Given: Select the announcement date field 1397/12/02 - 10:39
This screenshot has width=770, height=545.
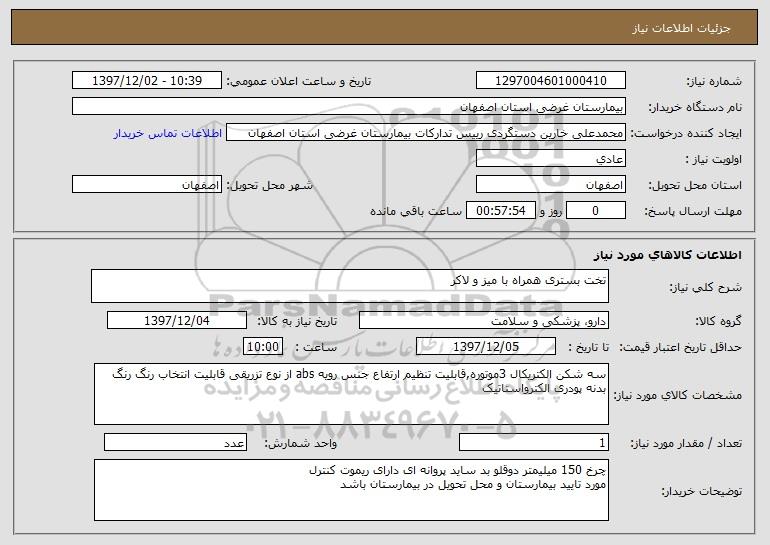Looking at the screenshot, I should [147, 81].
